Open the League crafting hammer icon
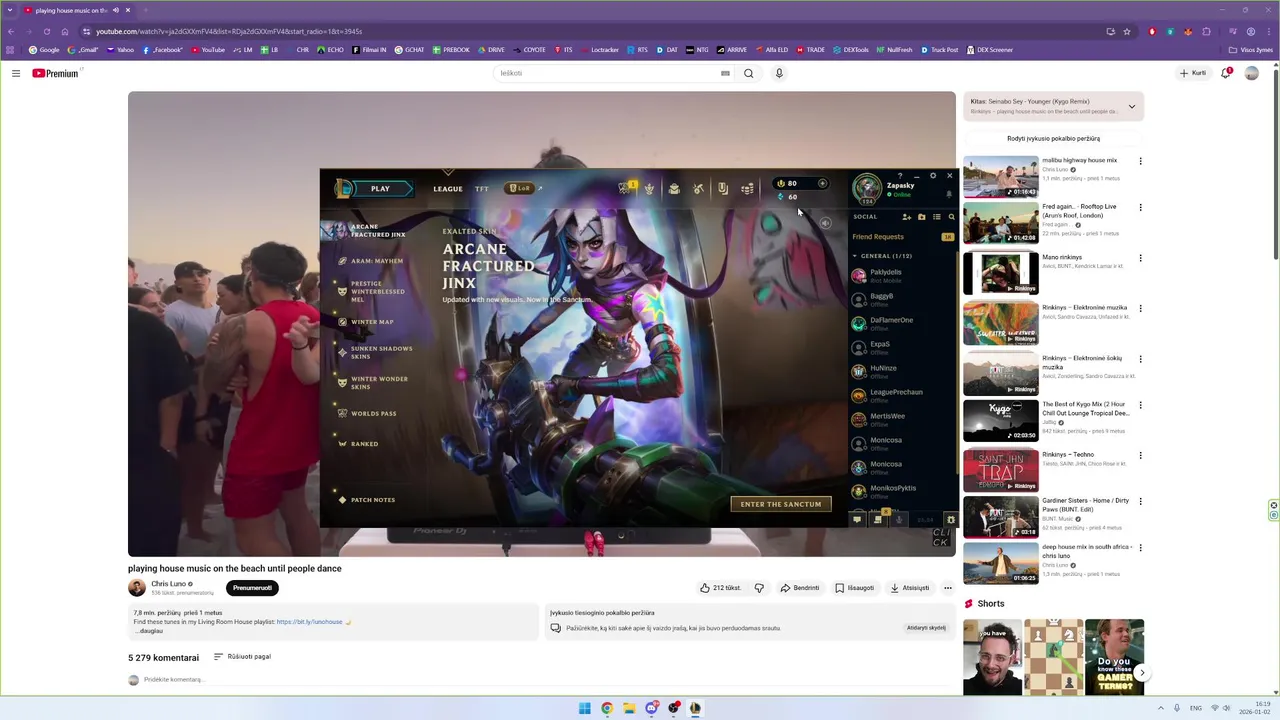The height and width of the screenshot is (720, 1280). pos(698,188)
